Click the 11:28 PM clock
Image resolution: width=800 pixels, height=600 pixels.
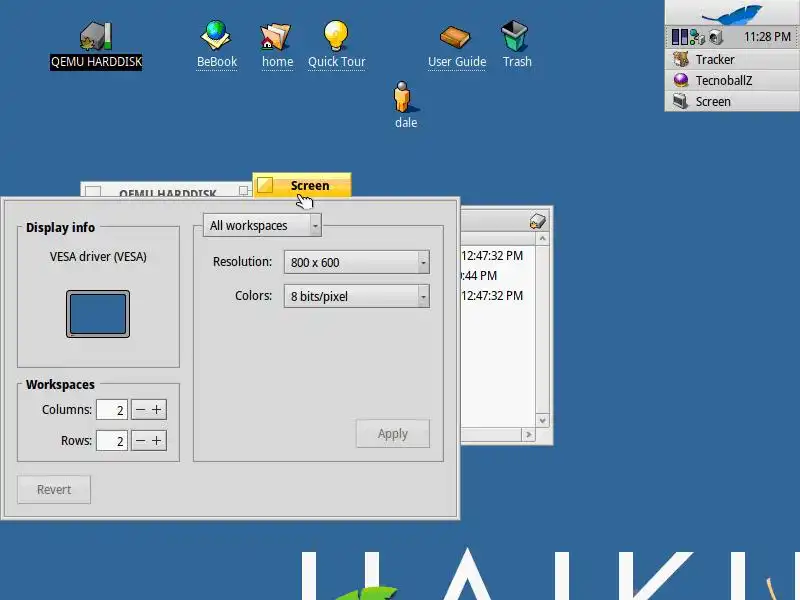pyautogui.click(x=767, y=37)
